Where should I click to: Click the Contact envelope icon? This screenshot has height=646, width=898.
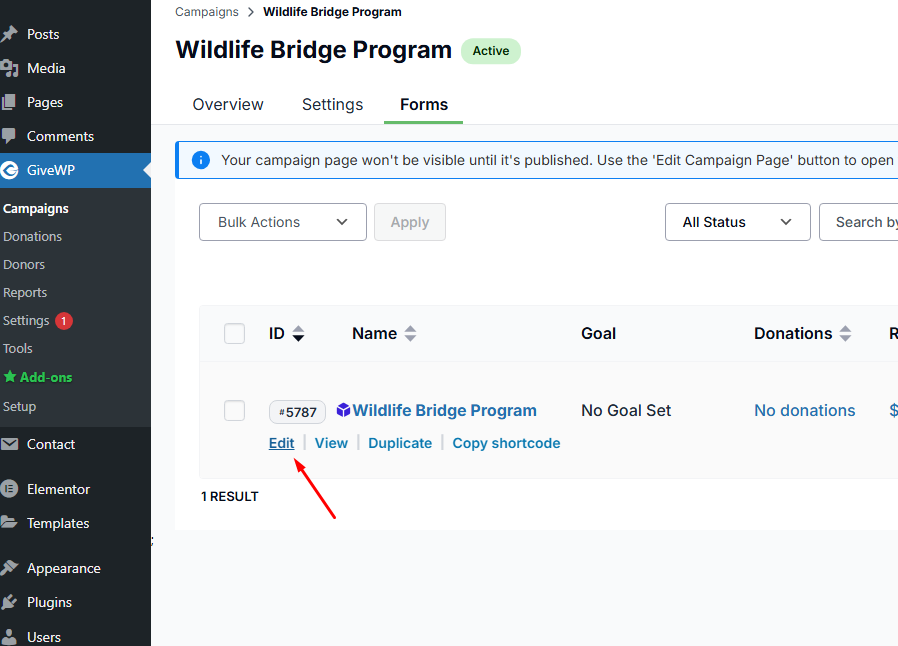point(10,444)
